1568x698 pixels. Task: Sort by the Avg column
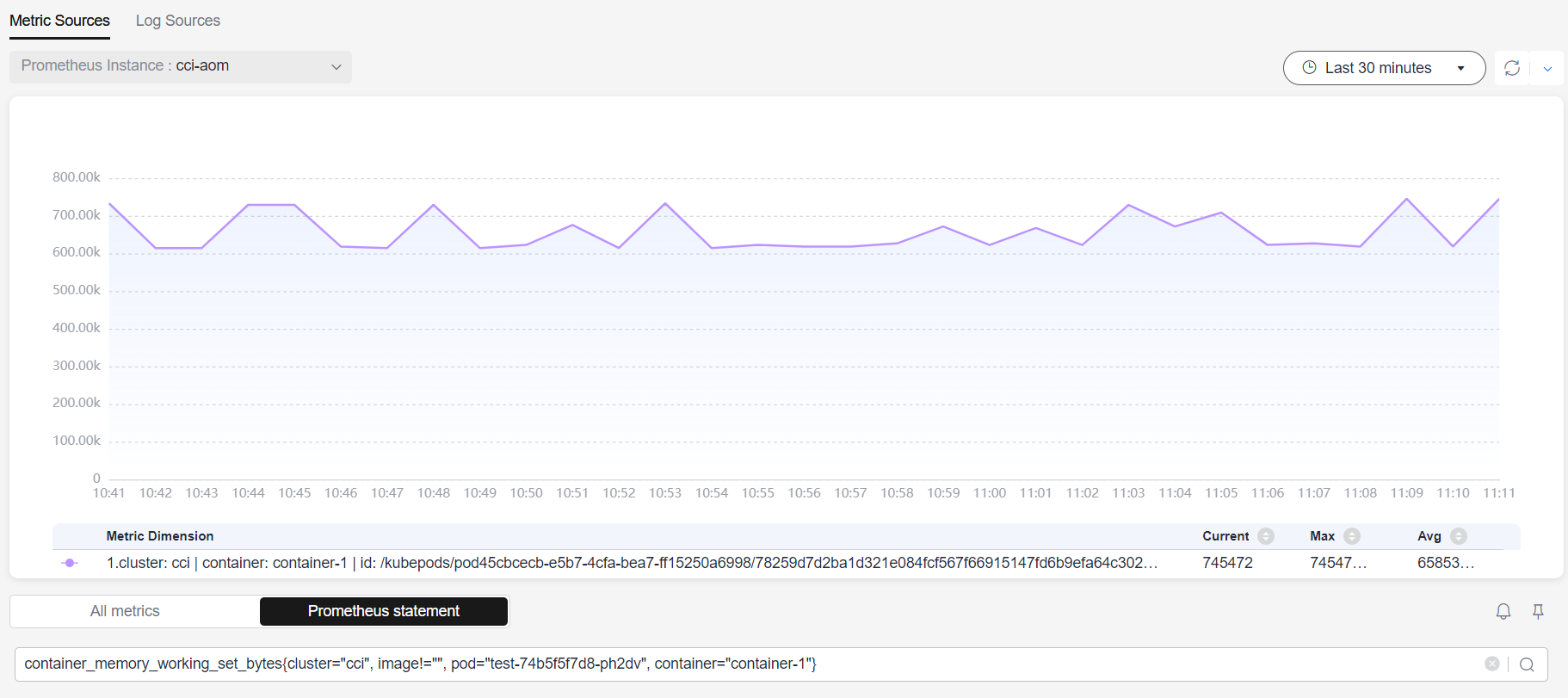click(x=1459, y=536)
